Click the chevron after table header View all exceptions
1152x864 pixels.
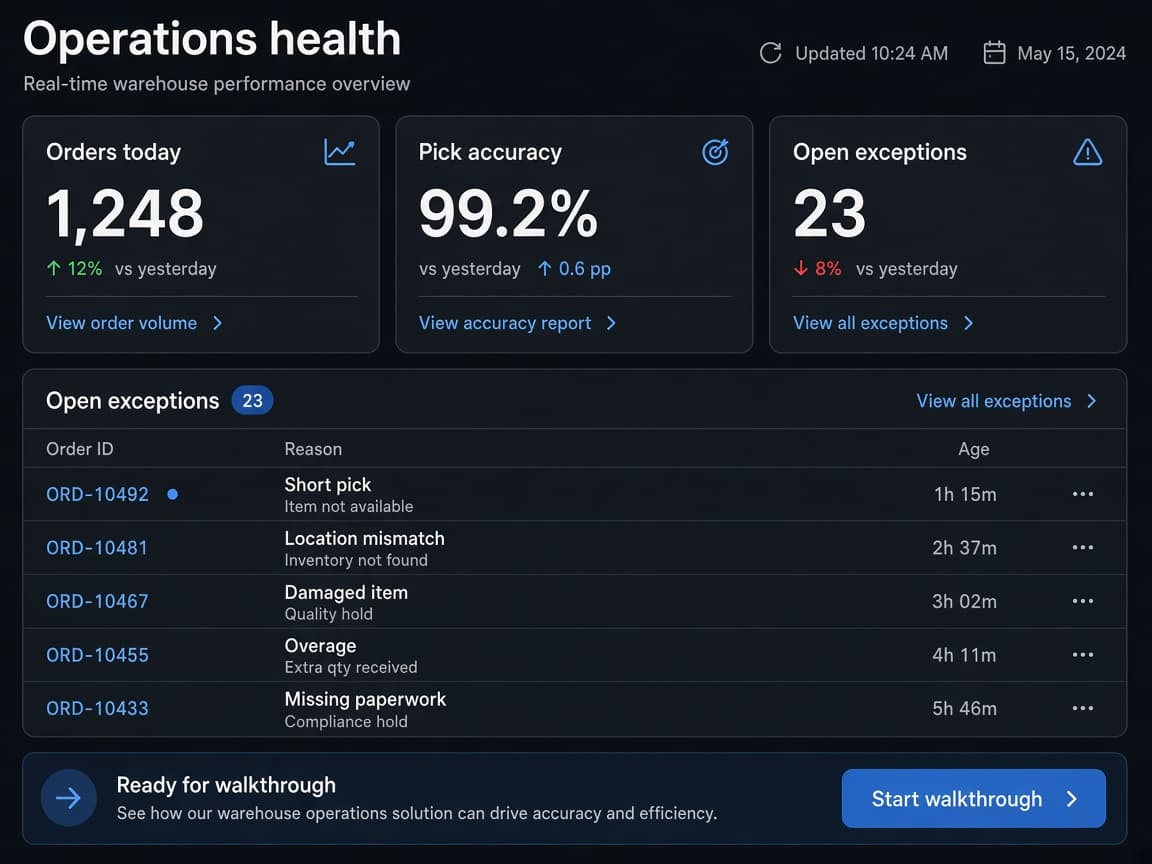1092,401
